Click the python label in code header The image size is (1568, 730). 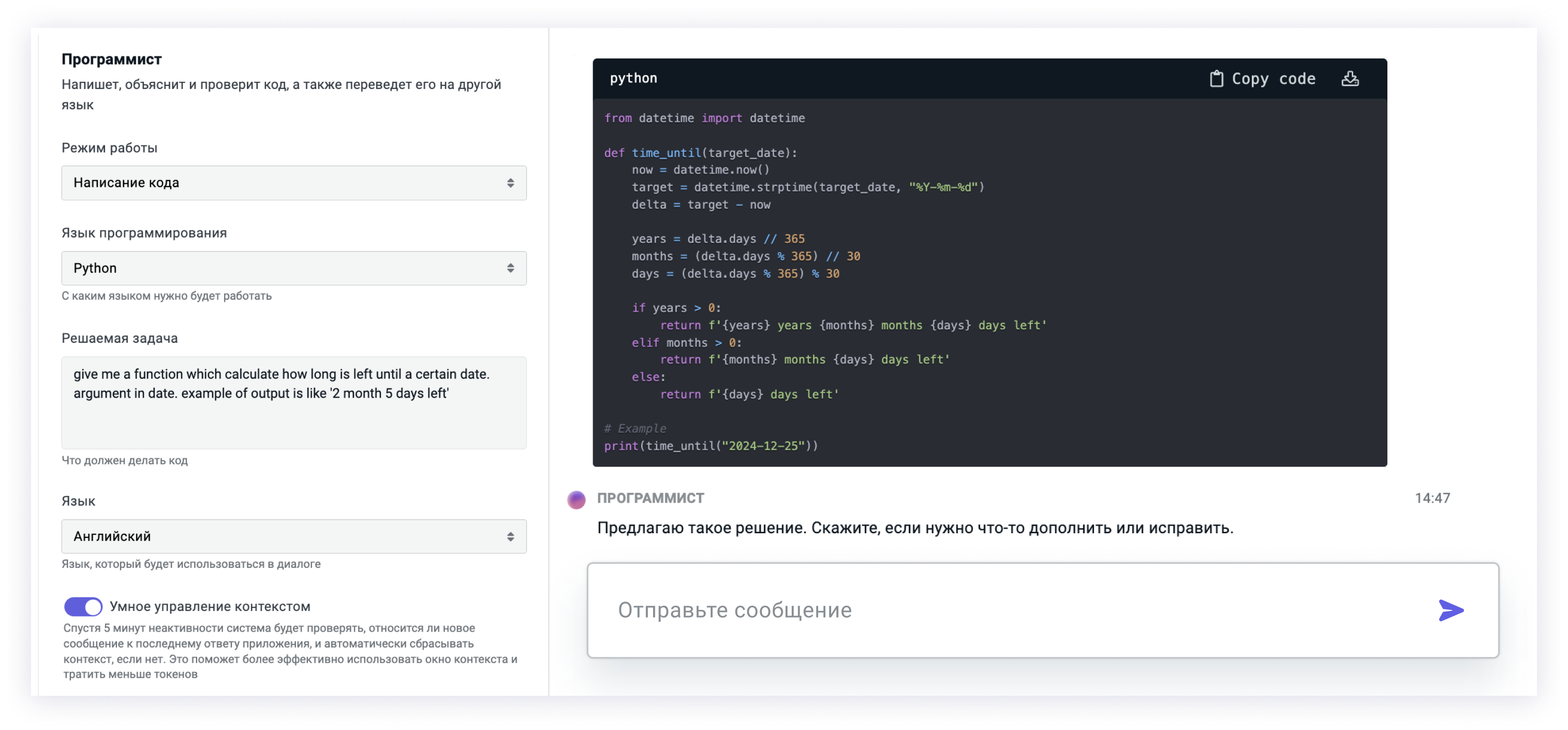pos(633,78)
